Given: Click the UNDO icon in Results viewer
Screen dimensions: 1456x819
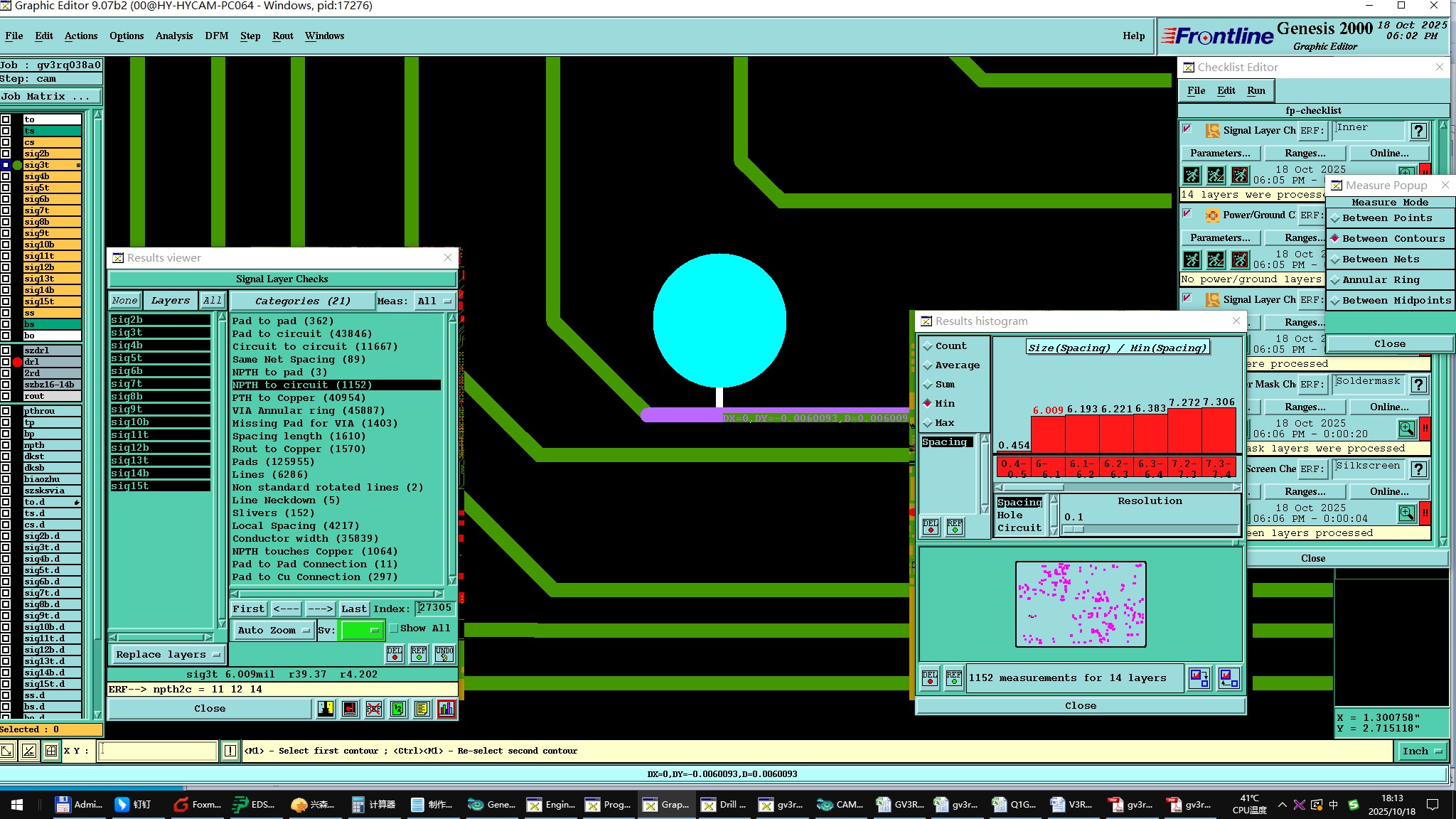Looking at the screenshot, I should click(x=444, y=653).
